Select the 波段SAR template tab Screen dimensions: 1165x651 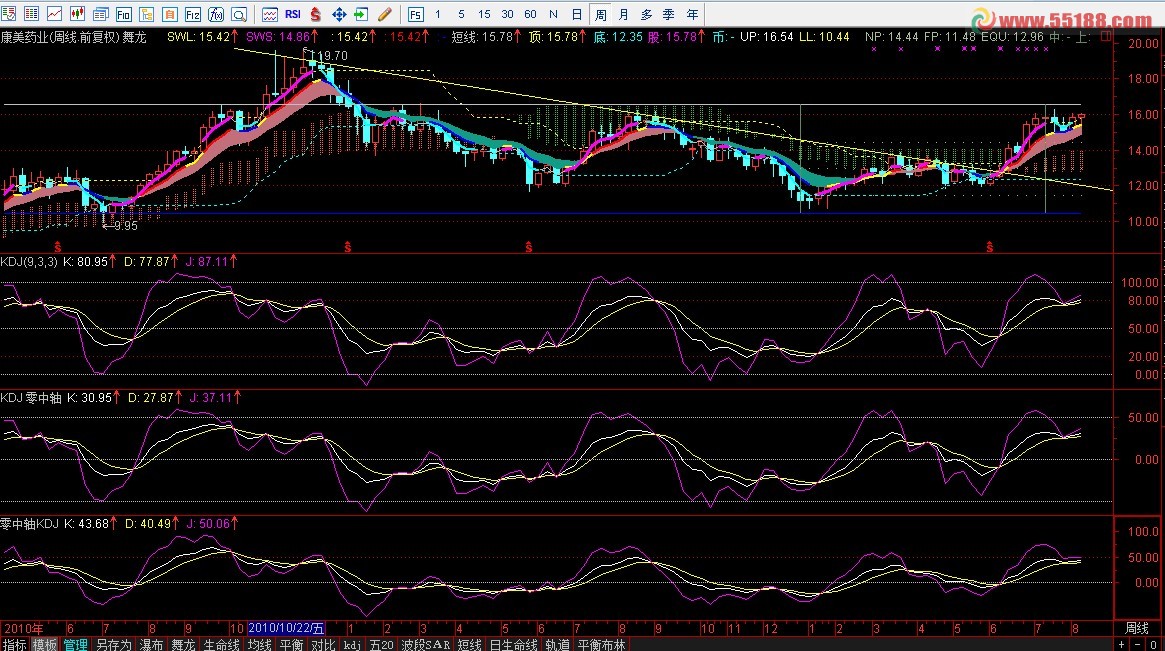coord(426,644)
